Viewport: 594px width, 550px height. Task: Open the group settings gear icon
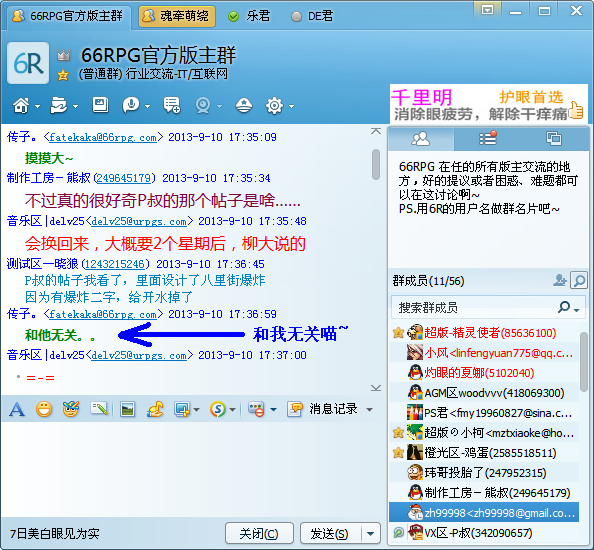pyautogui.click(x=274, y=106)
